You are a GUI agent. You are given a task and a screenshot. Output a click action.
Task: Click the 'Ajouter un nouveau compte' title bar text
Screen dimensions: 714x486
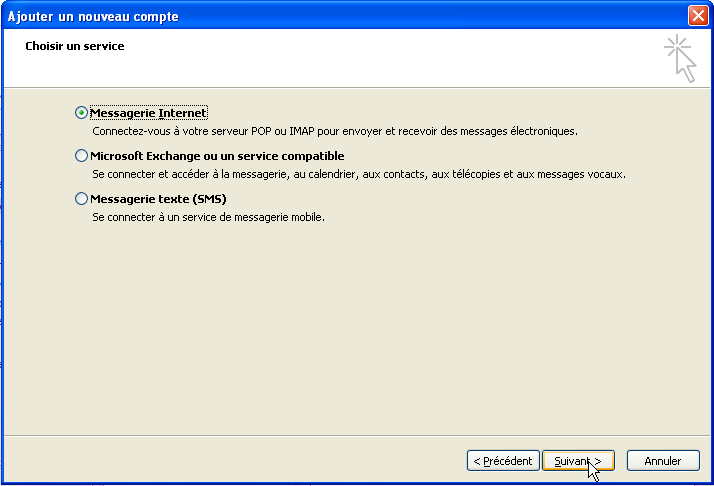coord(93,16)
